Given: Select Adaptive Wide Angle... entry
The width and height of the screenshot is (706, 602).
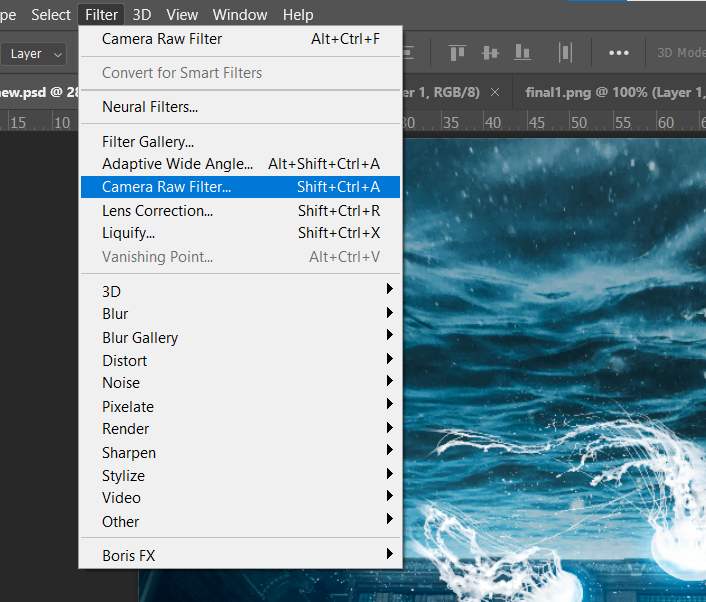Looking at the screenshot, I should (176, 164).
